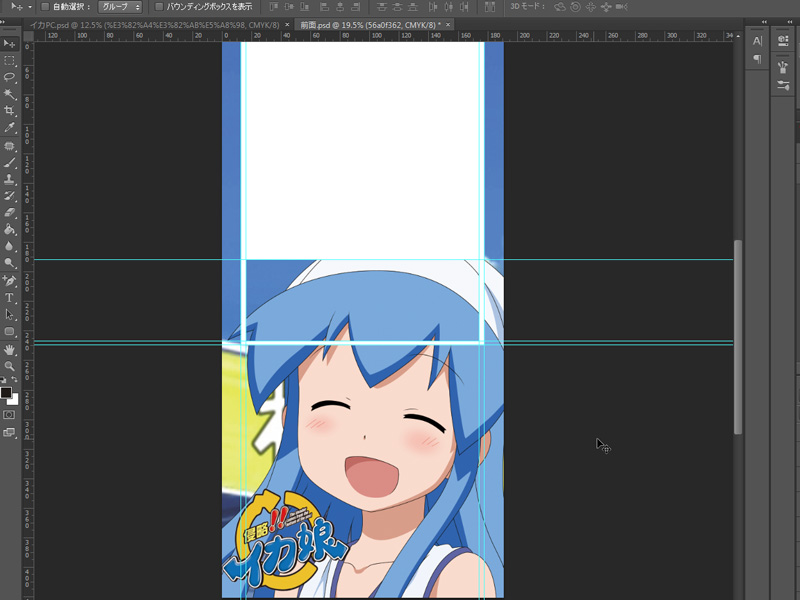800x600 pixels.
Task: Enable the 自動選択 checkbox
Action: (45, 7)
